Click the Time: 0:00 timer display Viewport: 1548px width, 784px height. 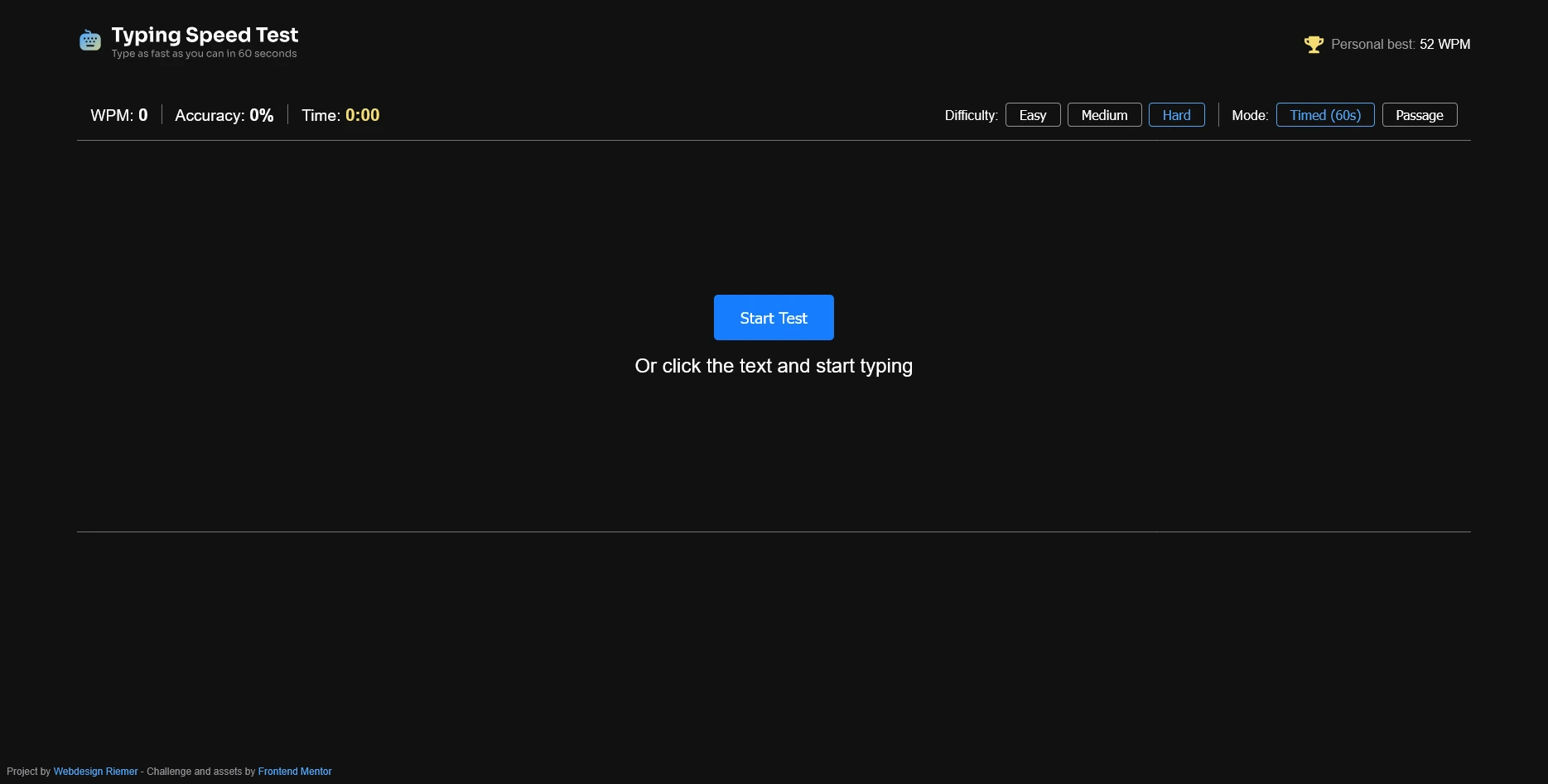(x=340, y=115)
